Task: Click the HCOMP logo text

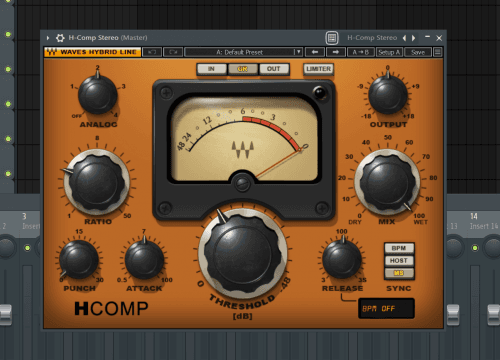Action: click(111, 309)
